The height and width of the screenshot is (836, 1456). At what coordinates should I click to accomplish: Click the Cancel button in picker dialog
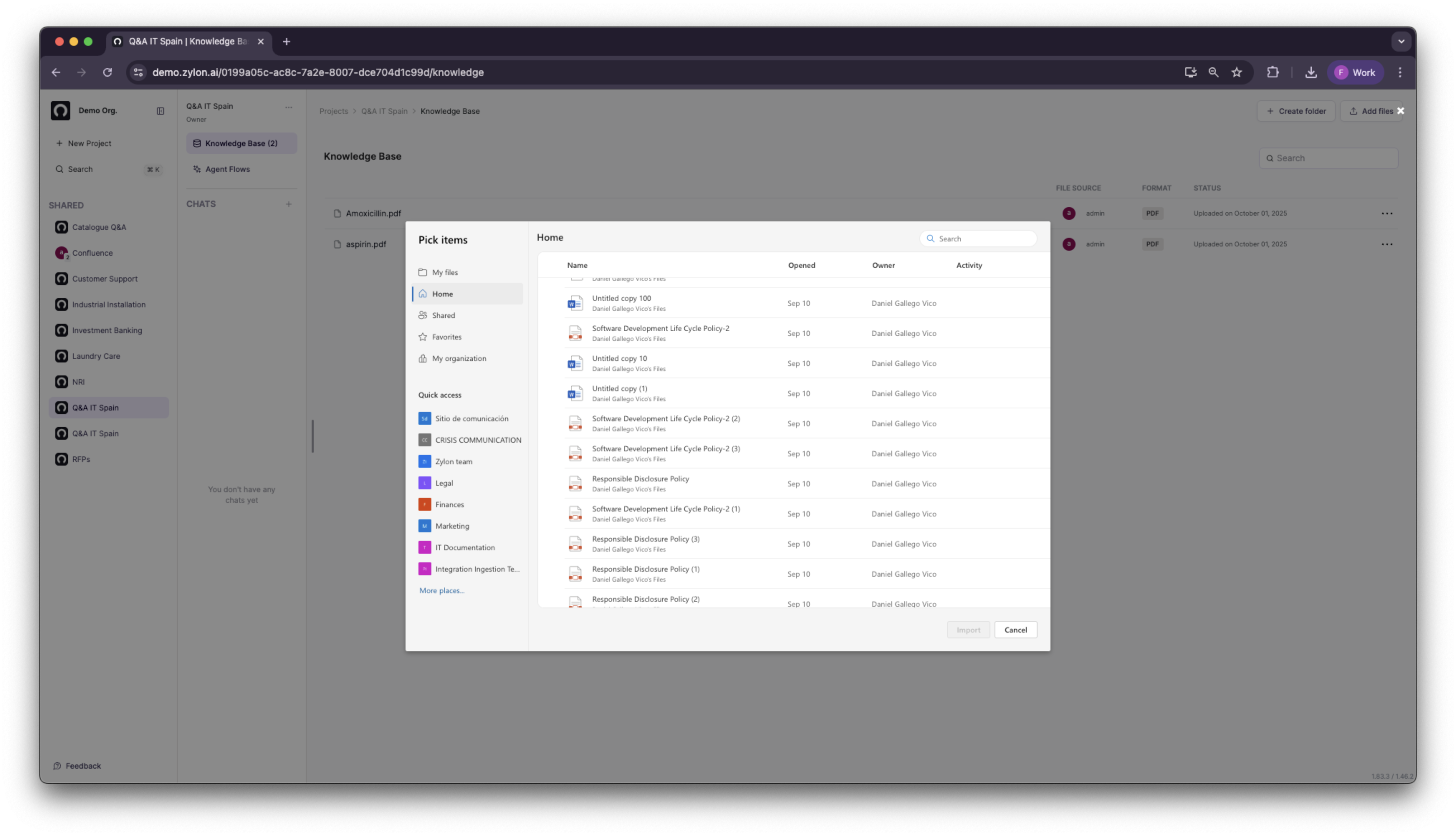point(1015,630)
